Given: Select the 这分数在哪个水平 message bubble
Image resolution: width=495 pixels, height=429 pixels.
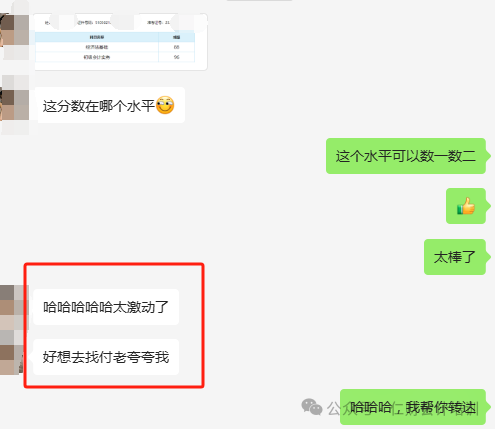Looking at the screenshot, I should pos(111,105).
